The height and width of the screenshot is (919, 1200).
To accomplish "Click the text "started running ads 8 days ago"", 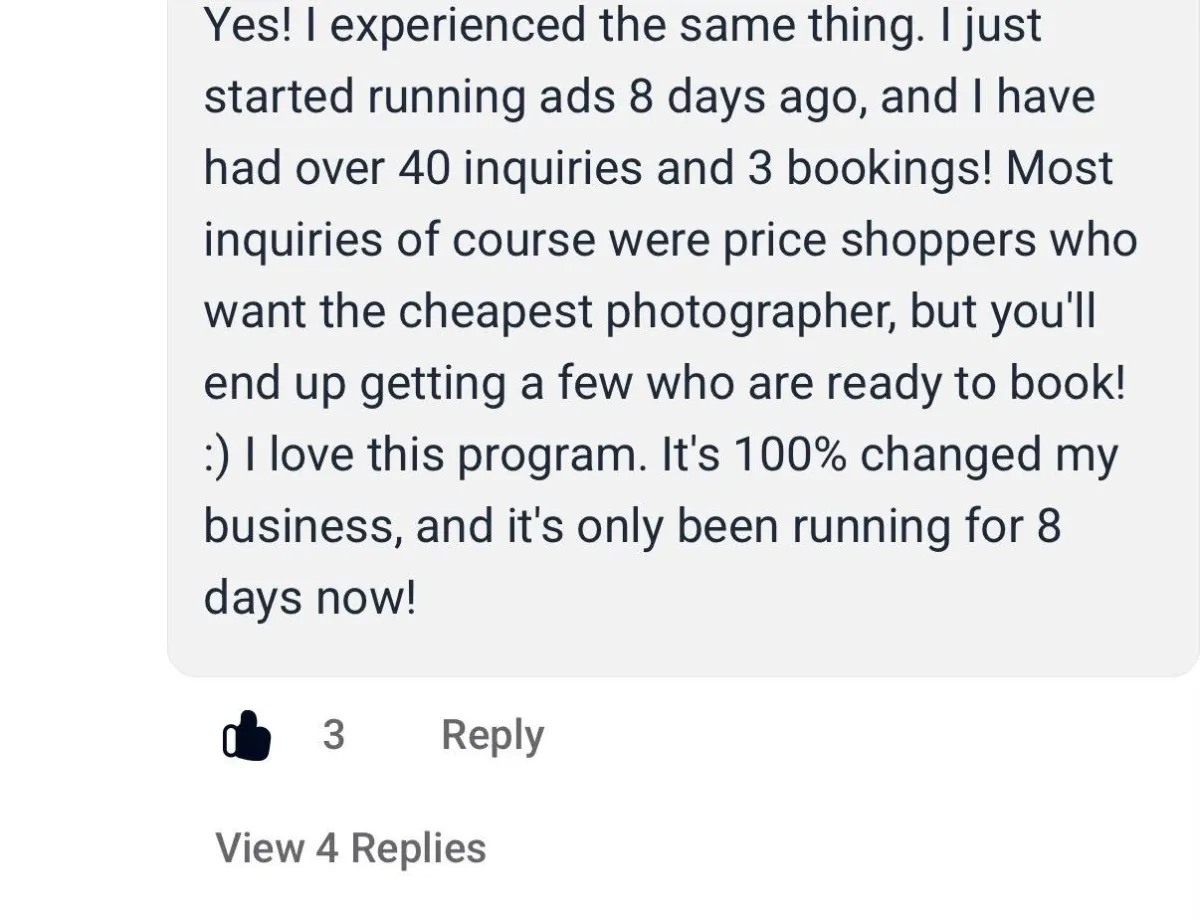I will click(x=530, y=99).
